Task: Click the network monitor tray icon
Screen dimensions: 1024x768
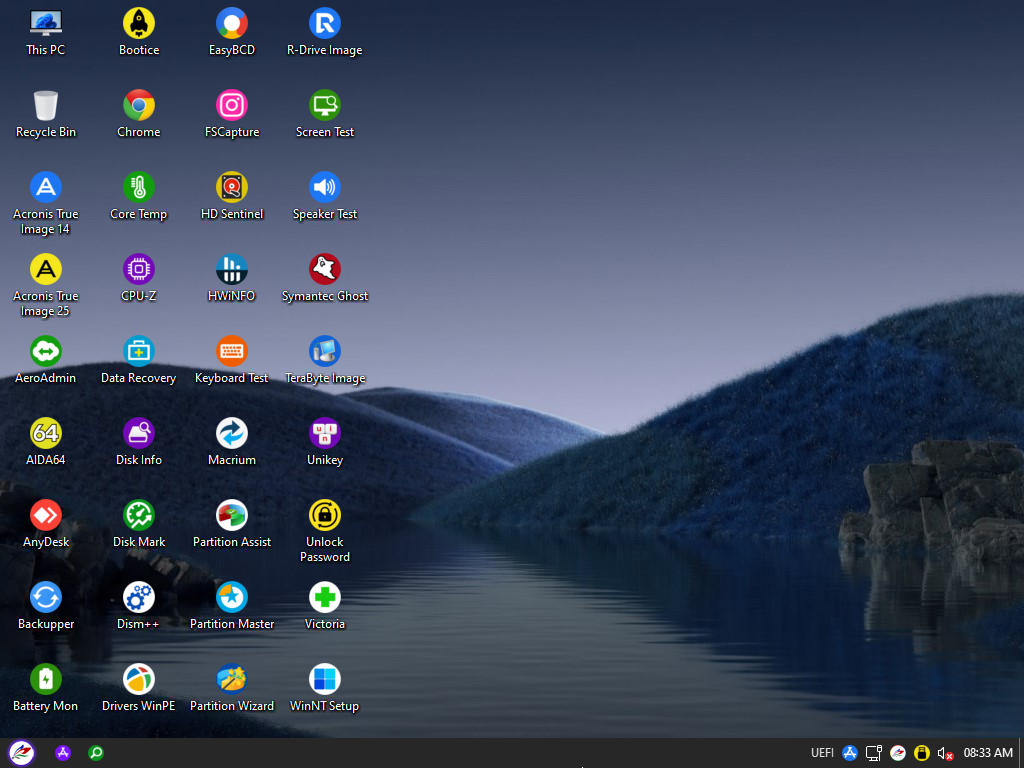Action: coord(873,753)
